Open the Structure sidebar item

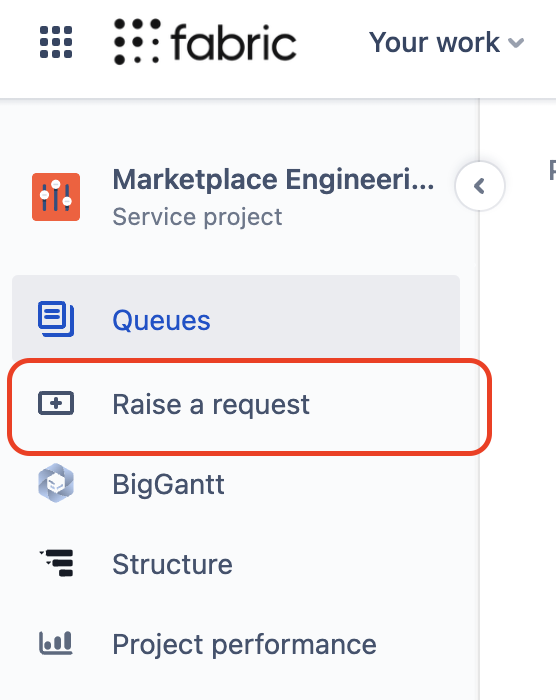click(236, 564)
